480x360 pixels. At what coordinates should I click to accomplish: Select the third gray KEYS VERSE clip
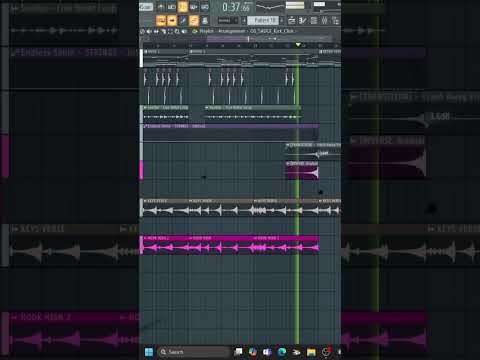pos(286,208)
